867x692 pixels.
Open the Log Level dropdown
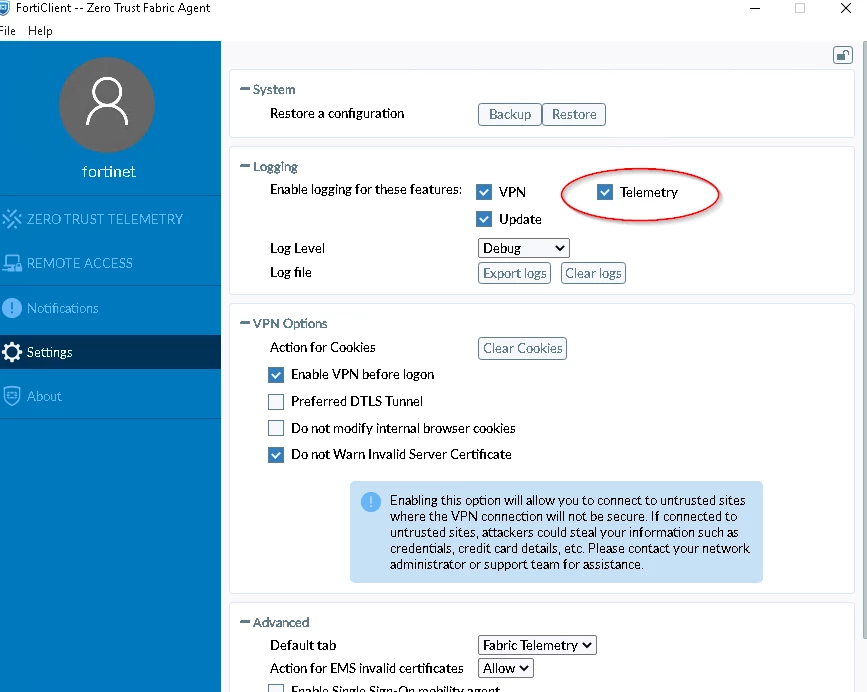(524, 248)
